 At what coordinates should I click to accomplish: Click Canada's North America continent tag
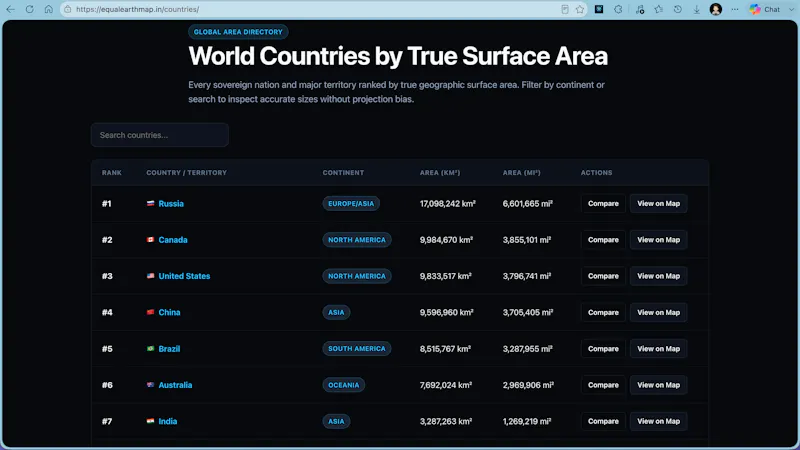[357, 240]
